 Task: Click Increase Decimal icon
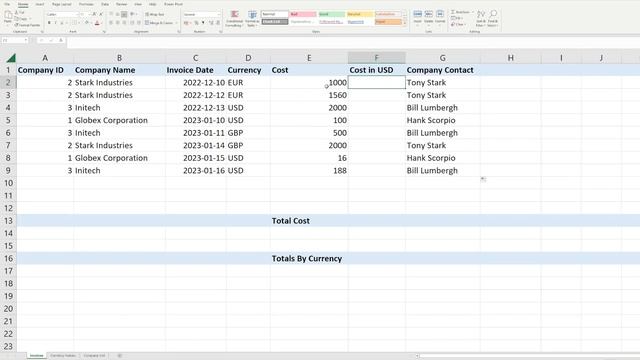211,23
